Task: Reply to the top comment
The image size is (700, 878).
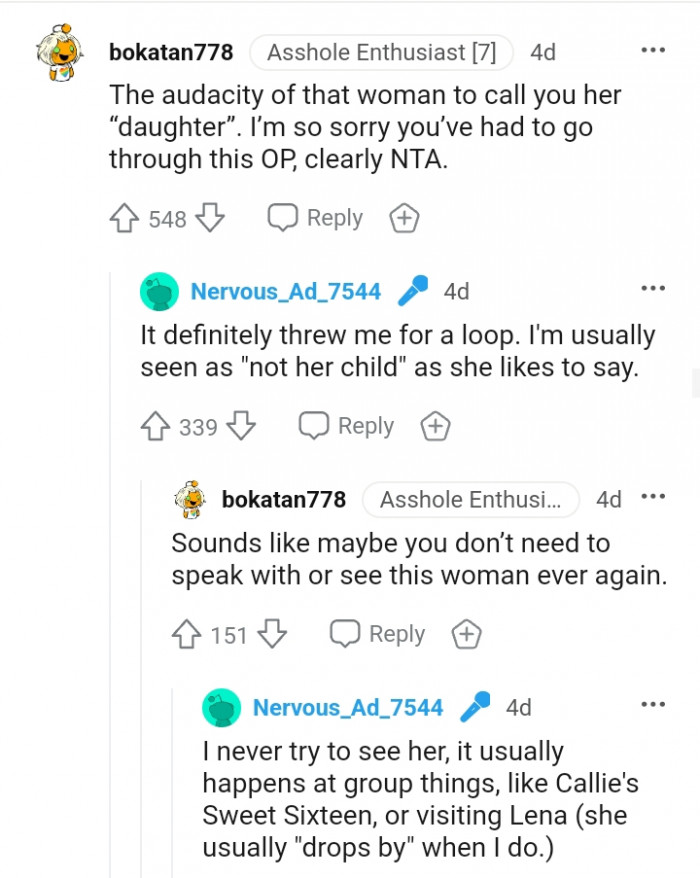Action: click(x=313, y=217)
